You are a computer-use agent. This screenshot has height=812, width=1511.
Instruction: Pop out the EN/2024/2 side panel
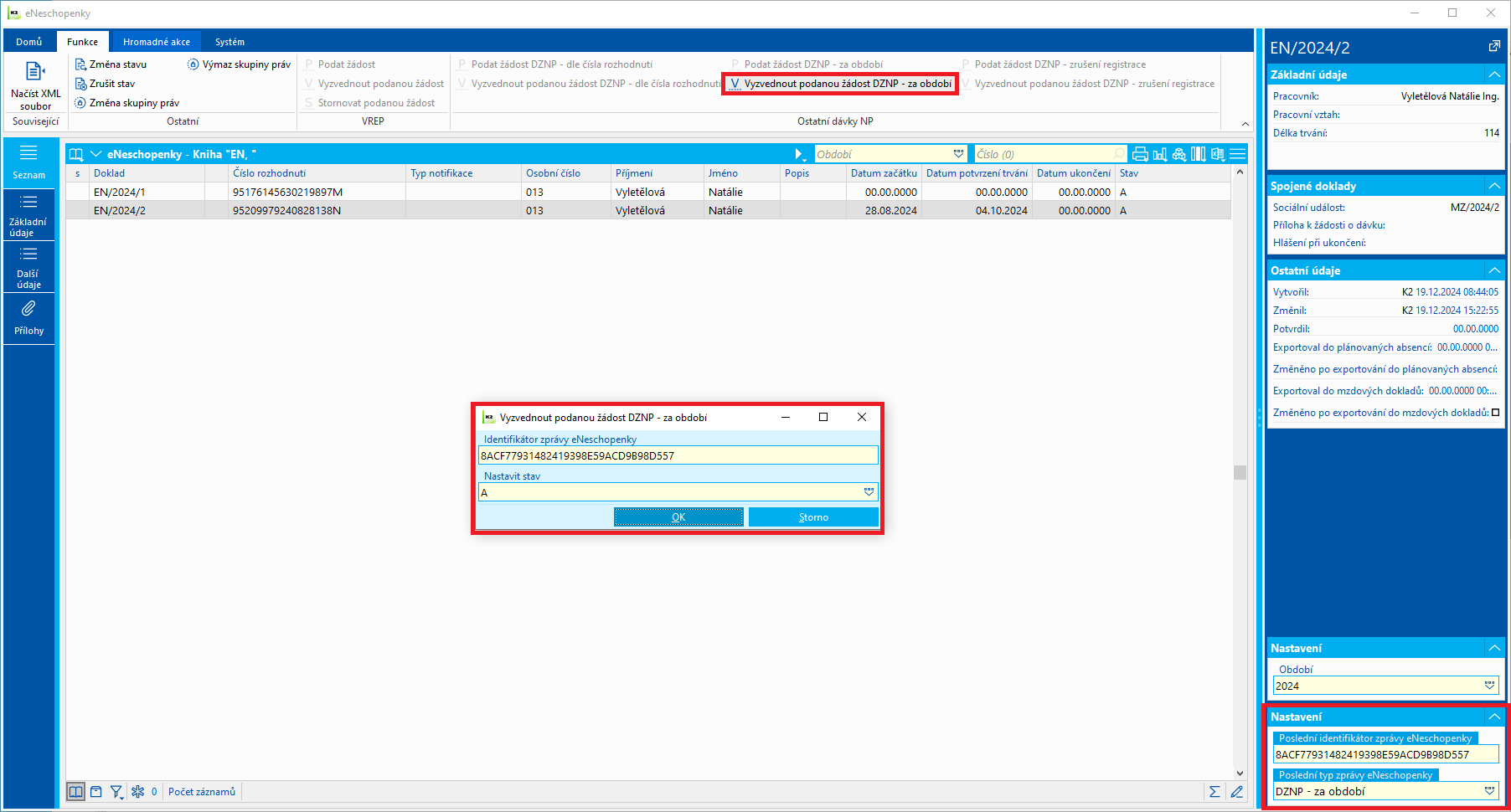click(x=1494, y=47)
